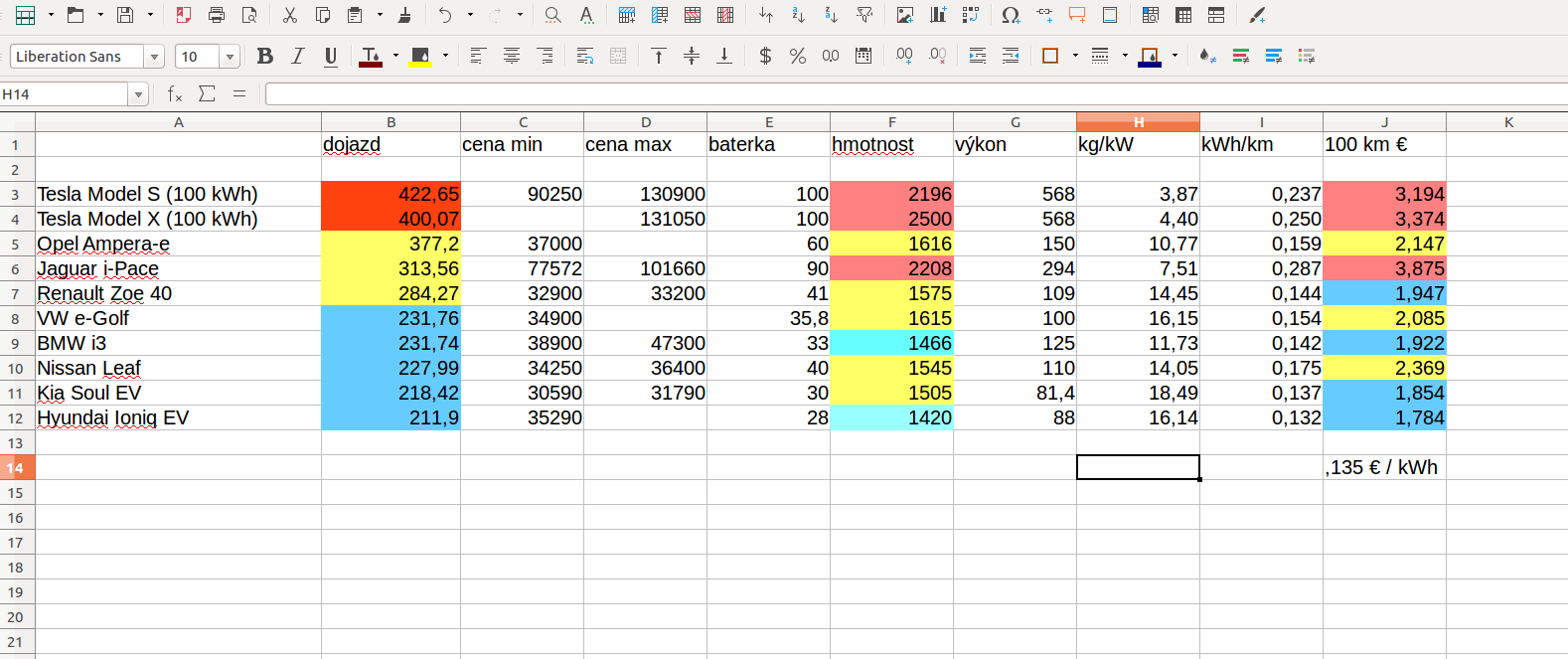Open Font Color dropdown arrow
Image resolution: width=1568 pixels, height=659 pixels.
click(x=395, y=56)
